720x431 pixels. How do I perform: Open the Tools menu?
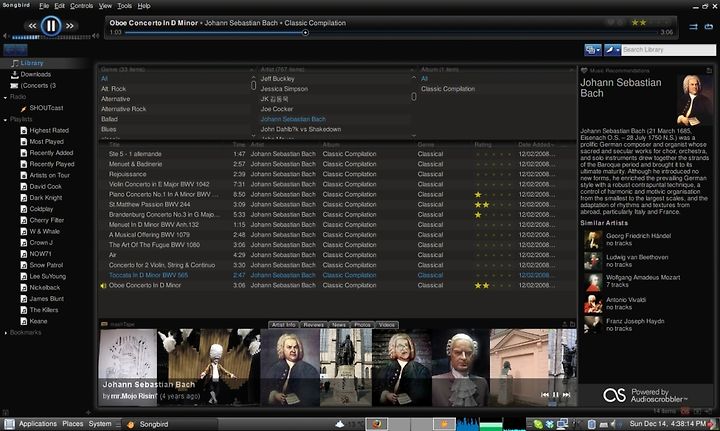coord(124,6)
